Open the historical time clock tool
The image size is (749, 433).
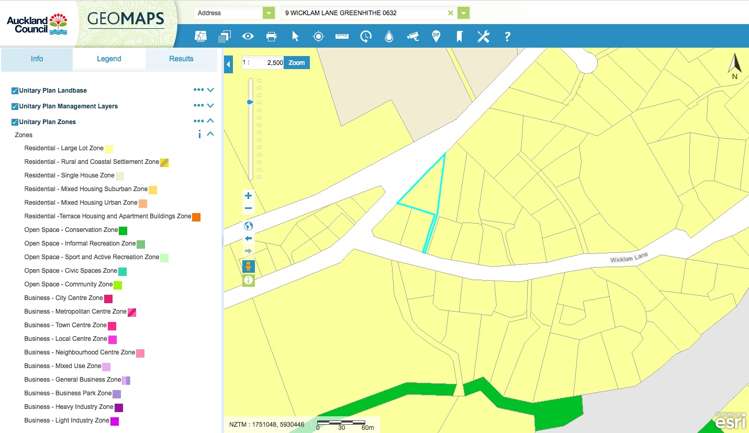click(x=365, y=36)
